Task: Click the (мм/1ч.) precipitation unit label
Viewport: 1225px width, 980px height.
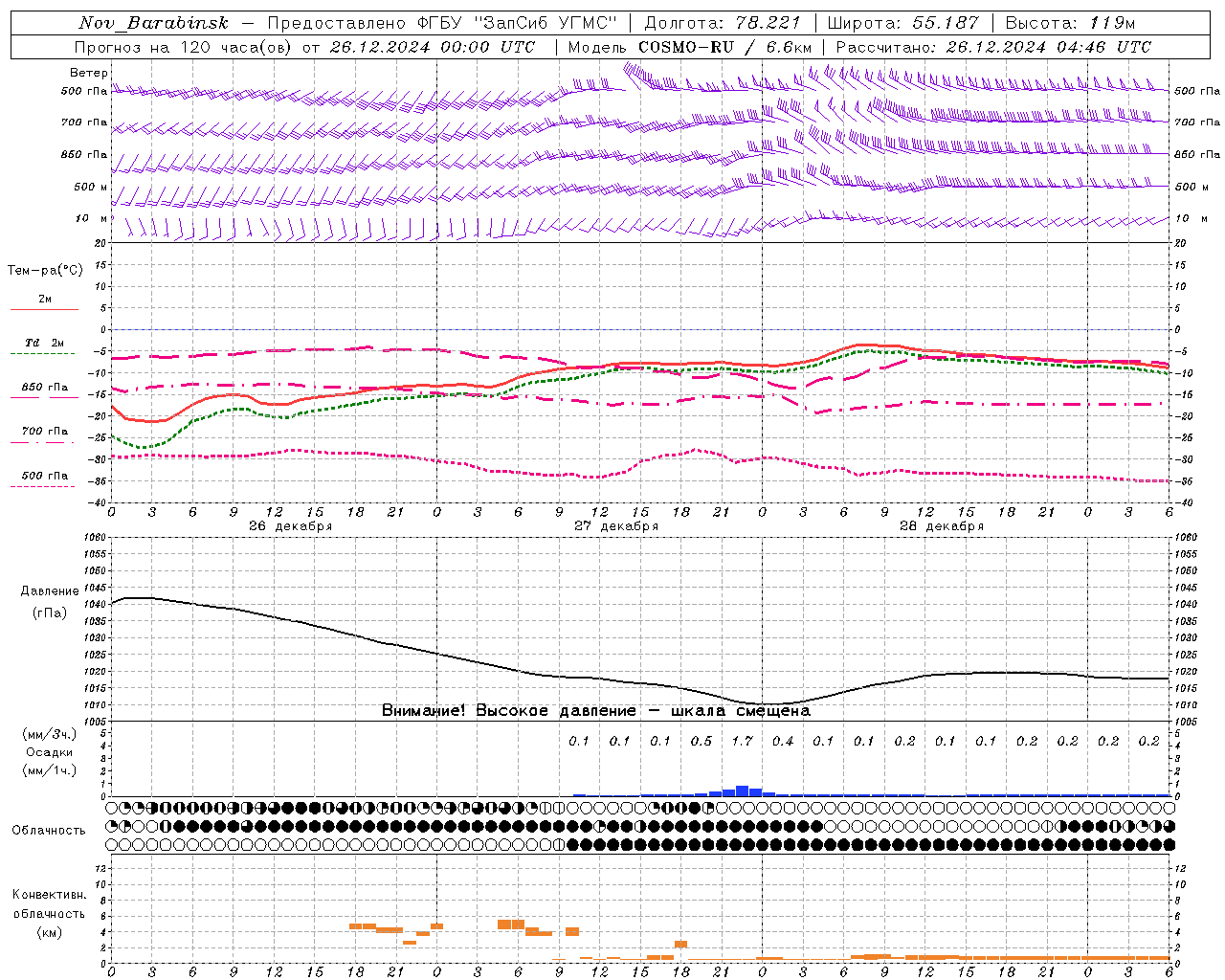Action: (50, 770)
